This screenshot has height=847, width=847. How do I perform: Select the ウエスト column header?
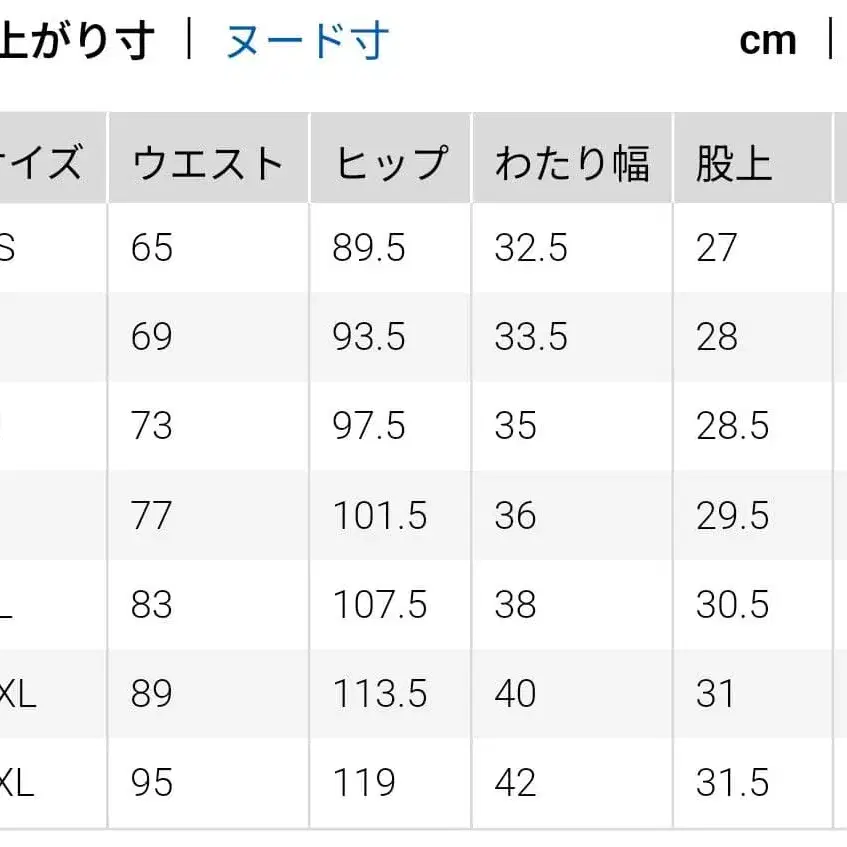(x=206, y=158)
